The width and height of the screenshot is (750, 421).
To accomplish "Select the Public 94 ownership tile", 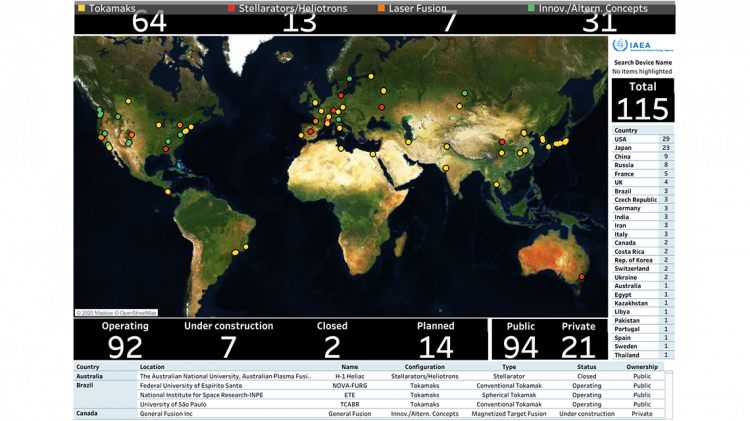I will pos(520,340).
